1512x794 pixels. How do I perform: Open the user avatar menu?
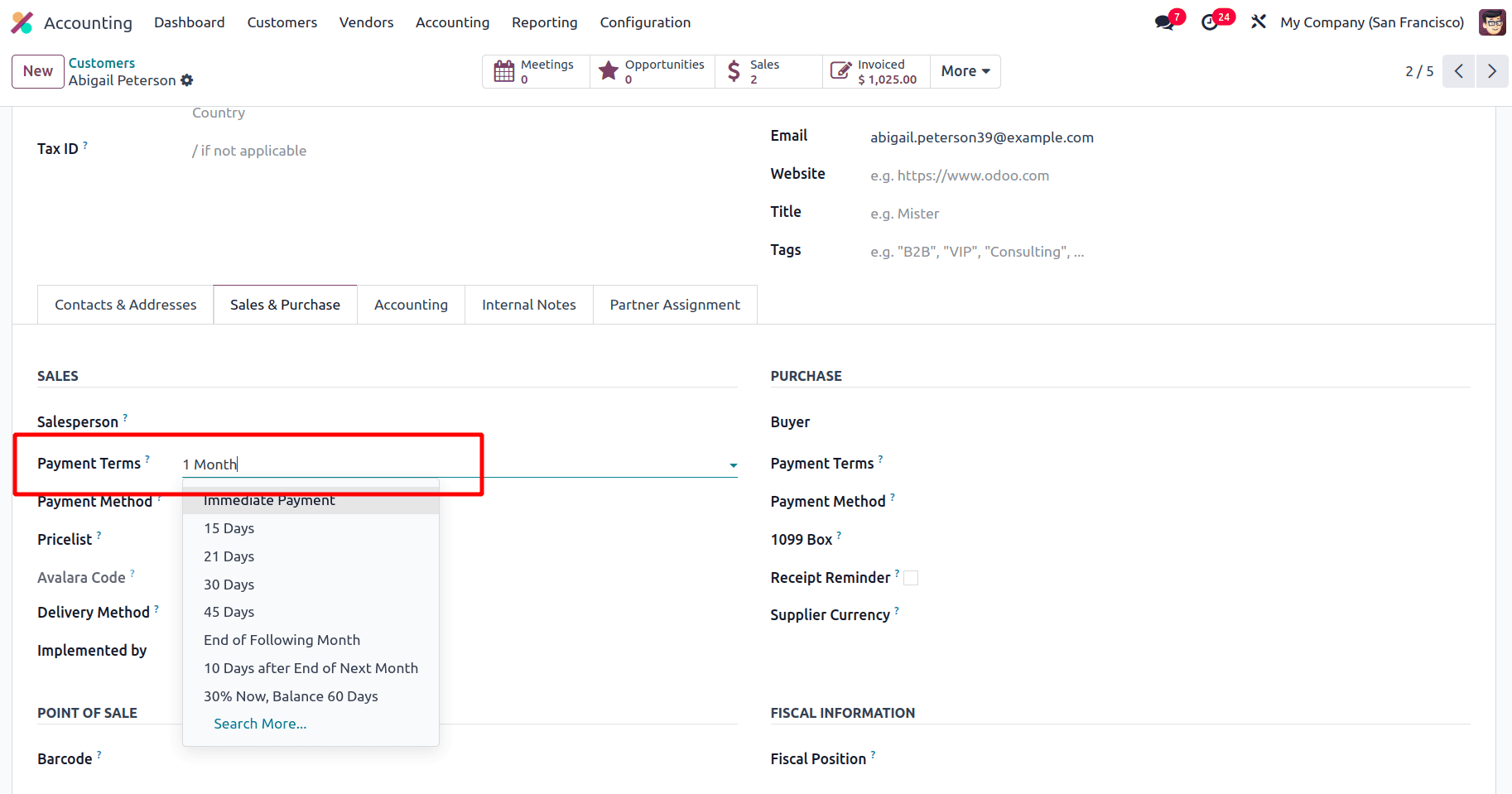click(1492, 22)
